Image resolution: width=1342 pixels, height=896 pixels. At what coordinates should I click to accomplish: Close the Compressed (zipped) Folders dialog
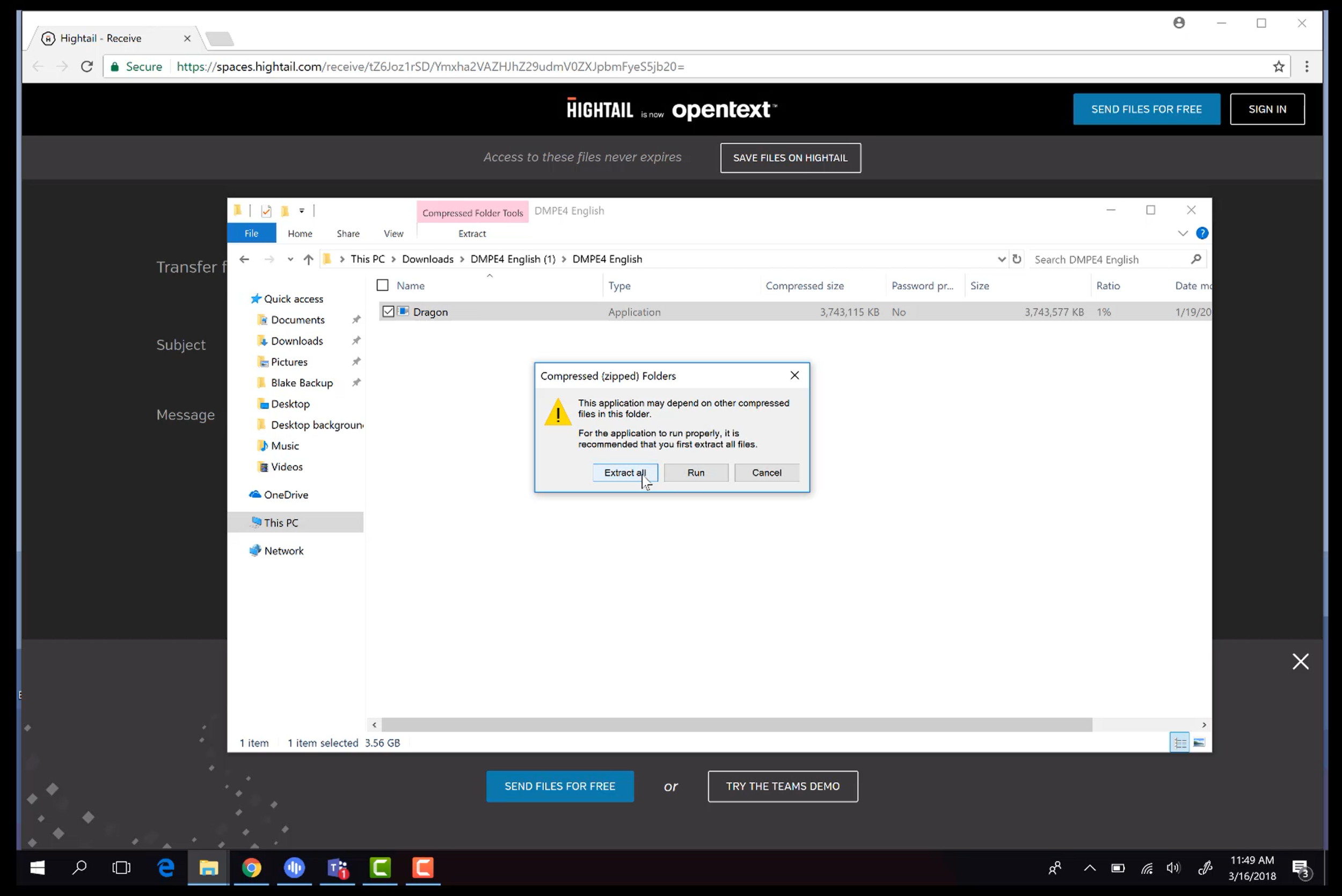click(x=794, y=375)
